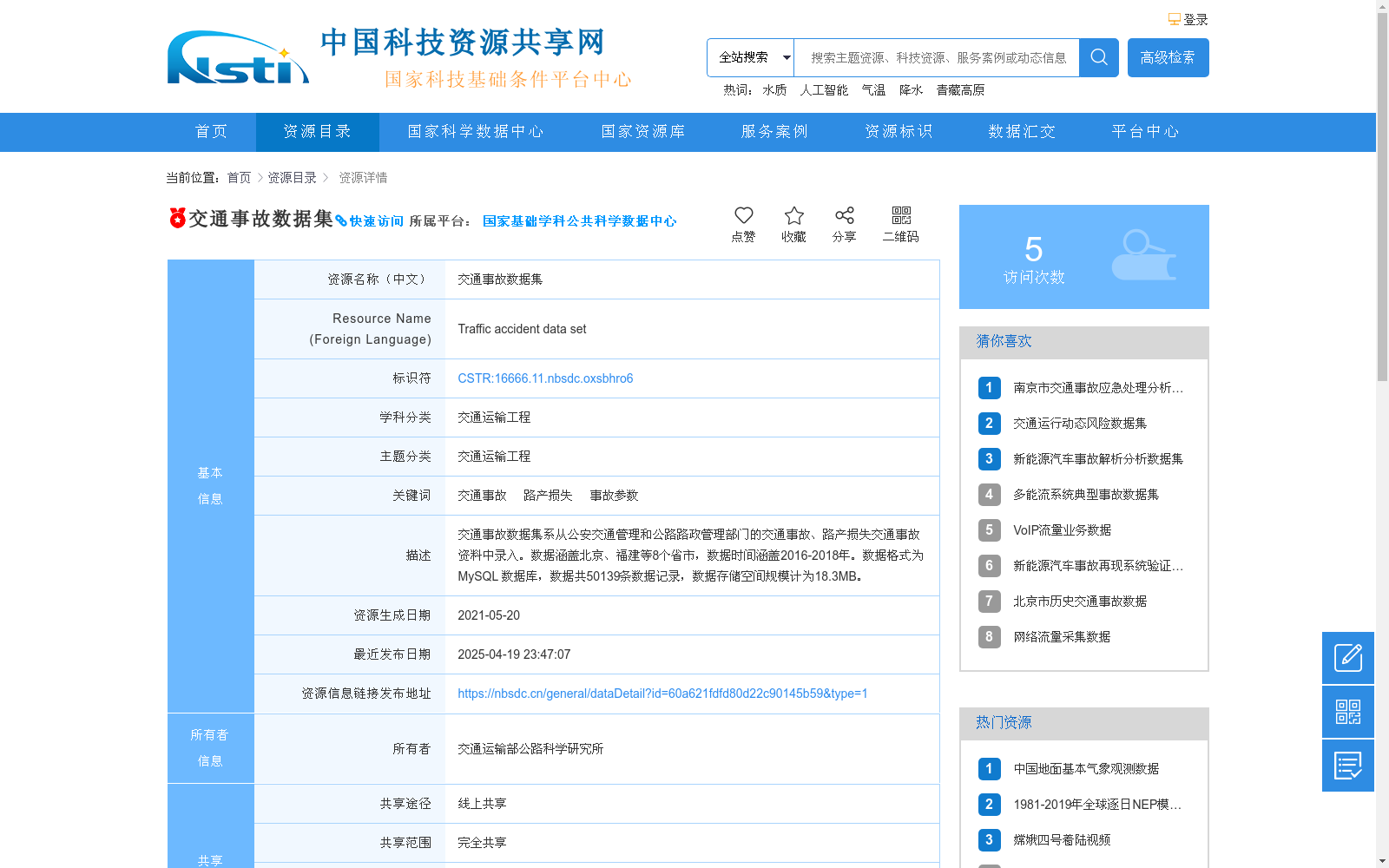Click hot word 降水
Screen dimensions: 1389x868
[x=912, y=90]
